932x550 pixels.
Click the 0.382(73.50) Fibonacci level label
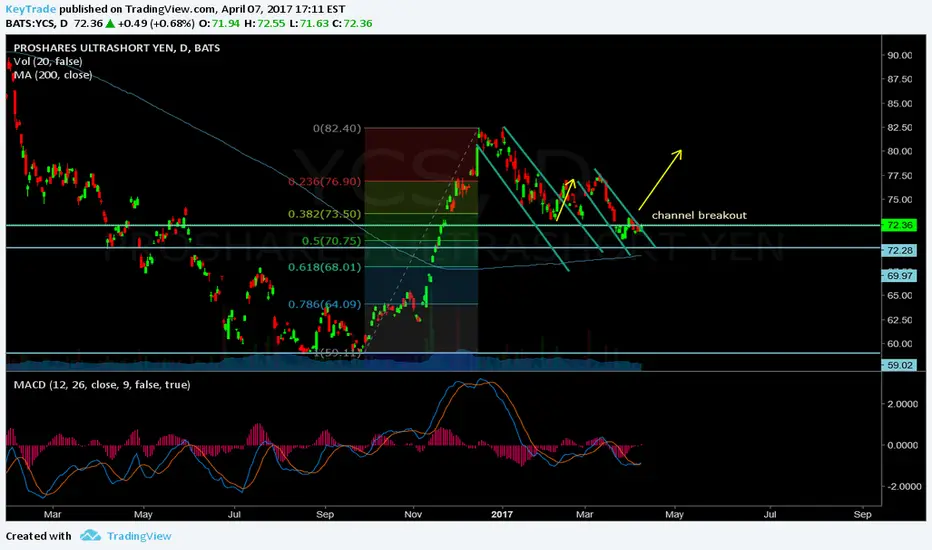[x=325, y=214]
